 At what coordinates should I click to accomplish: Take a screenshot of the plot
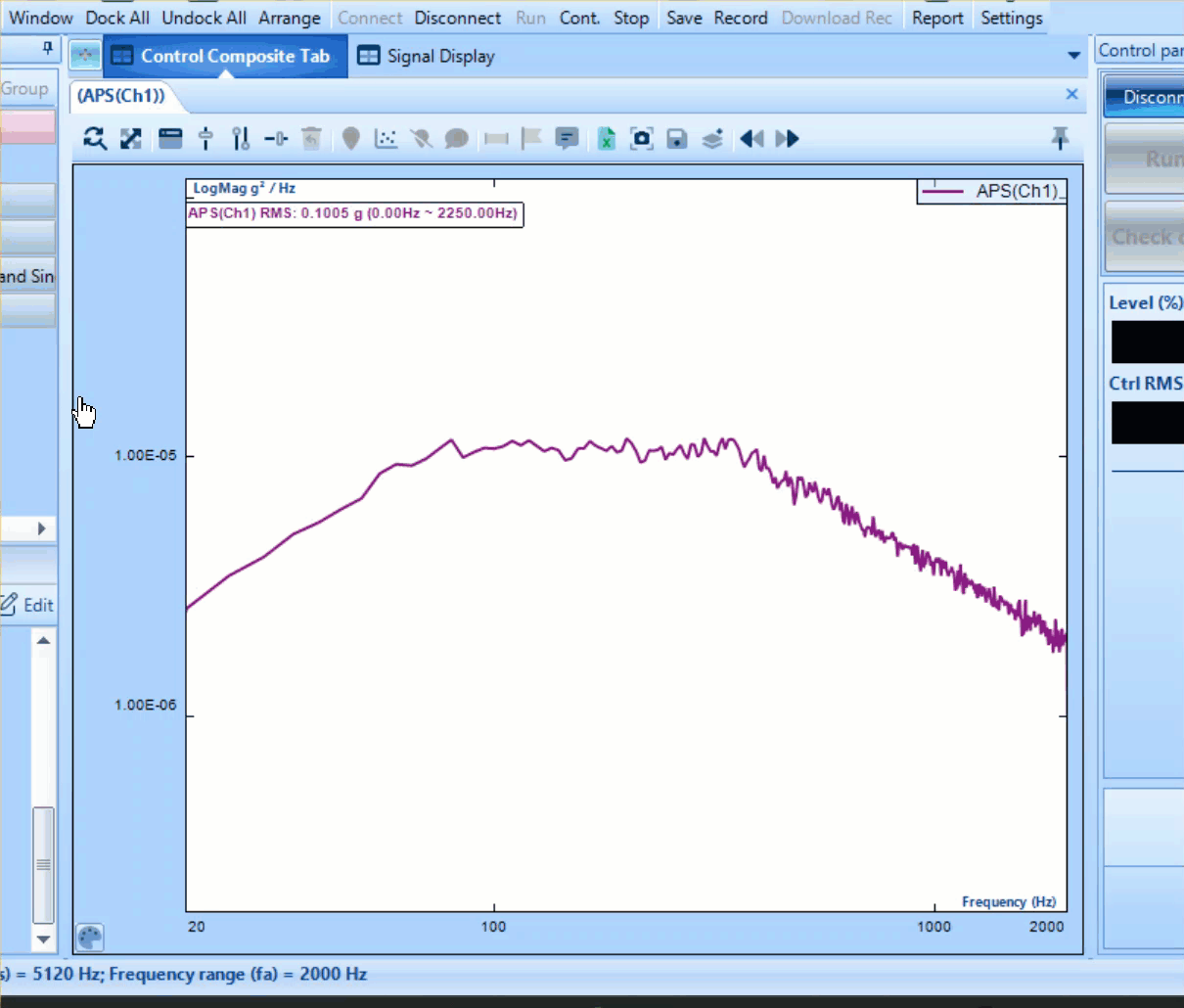[641, 139]
